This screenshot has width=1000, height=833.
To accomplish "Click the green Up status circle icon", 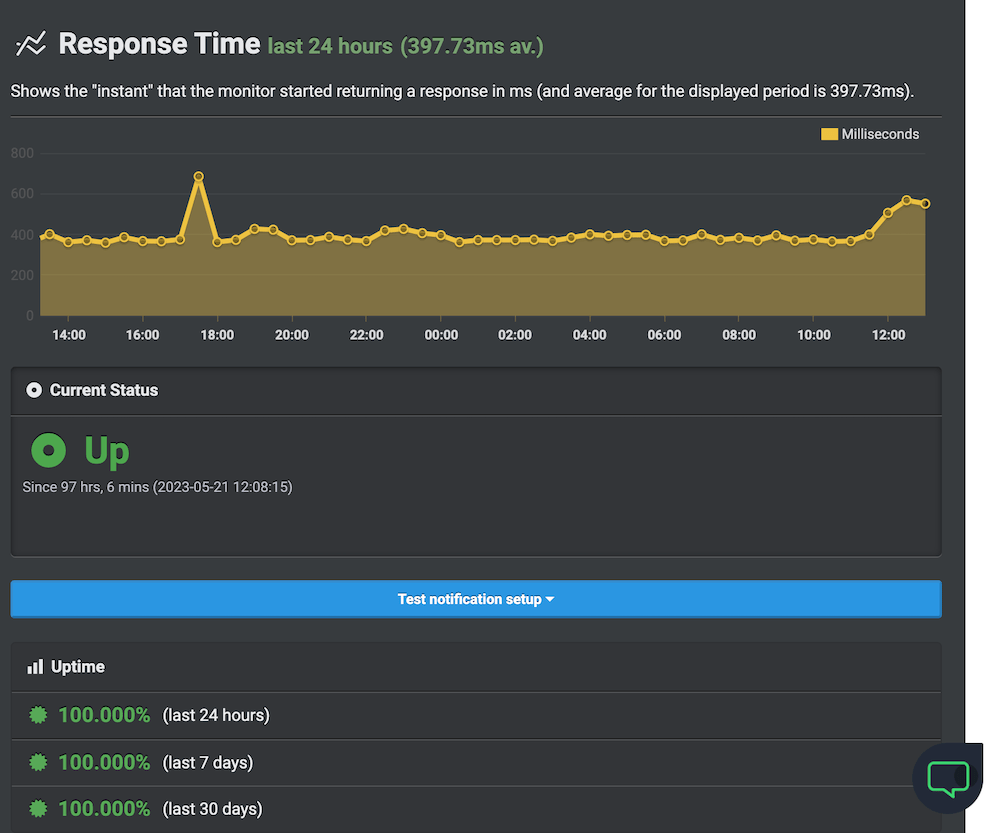I will (48, 451).
